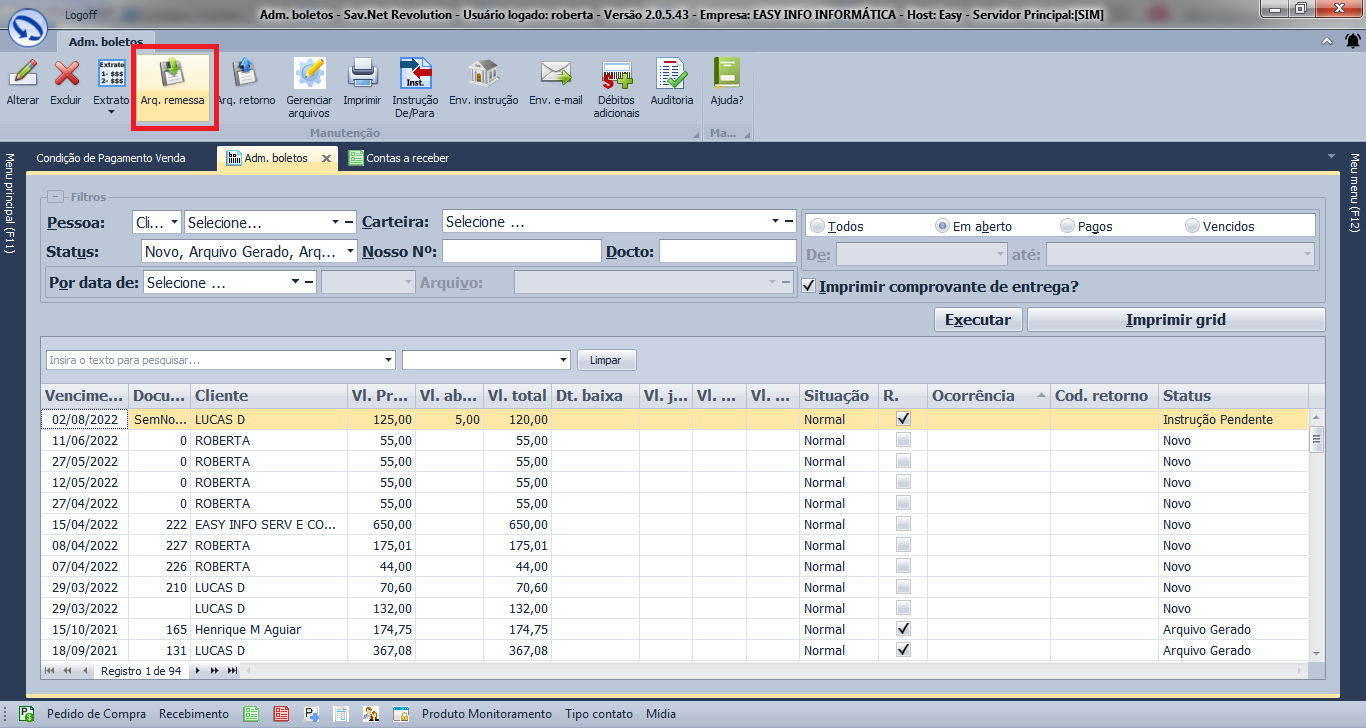The image size is (1366, 728).
Task: Click the Imprimir grid button
Action: point(1175,320)
